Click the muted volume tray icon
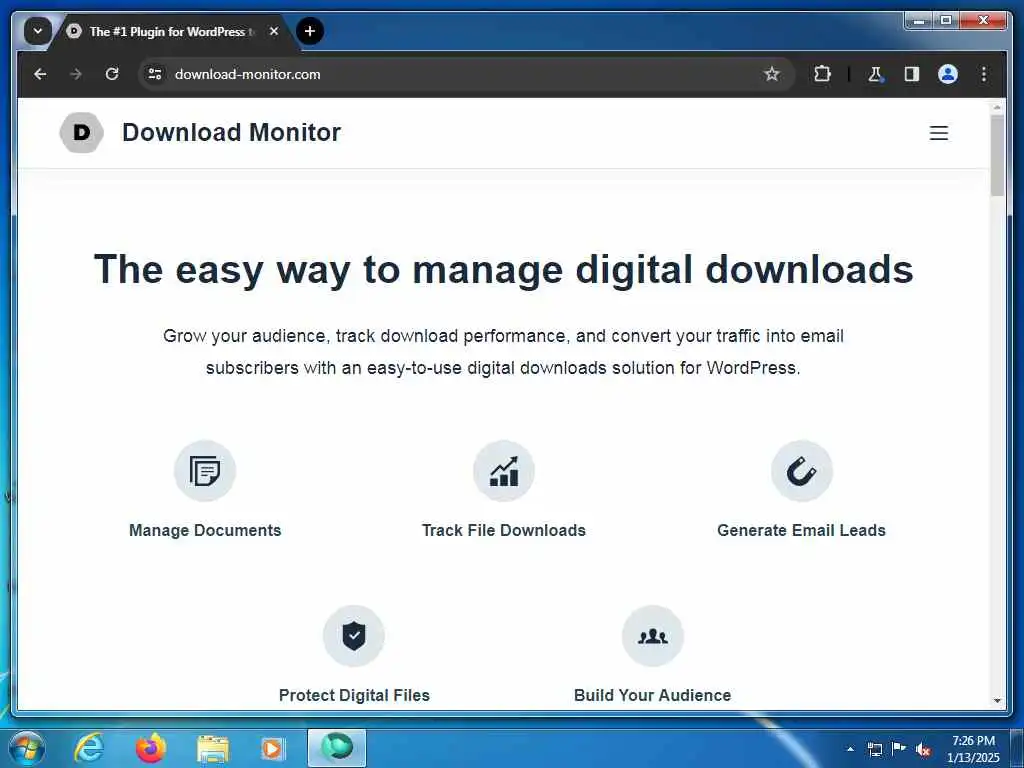Screen dimensions: 1024x768 pyautogui.click(x=923, y=749)
